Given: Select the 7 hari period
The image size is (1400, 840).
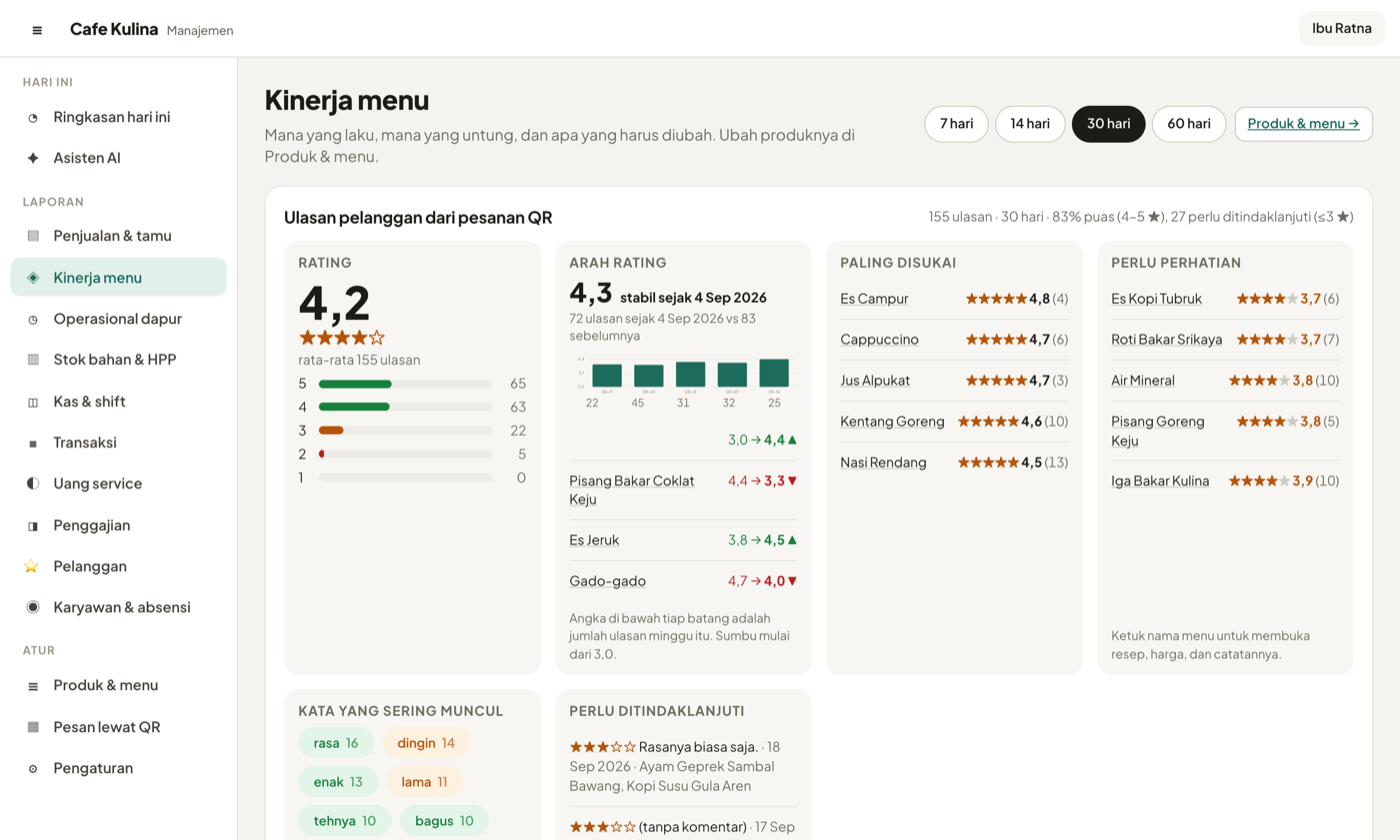Looking at the screenshot, I should pyautogui.click(x=957, y=124).
